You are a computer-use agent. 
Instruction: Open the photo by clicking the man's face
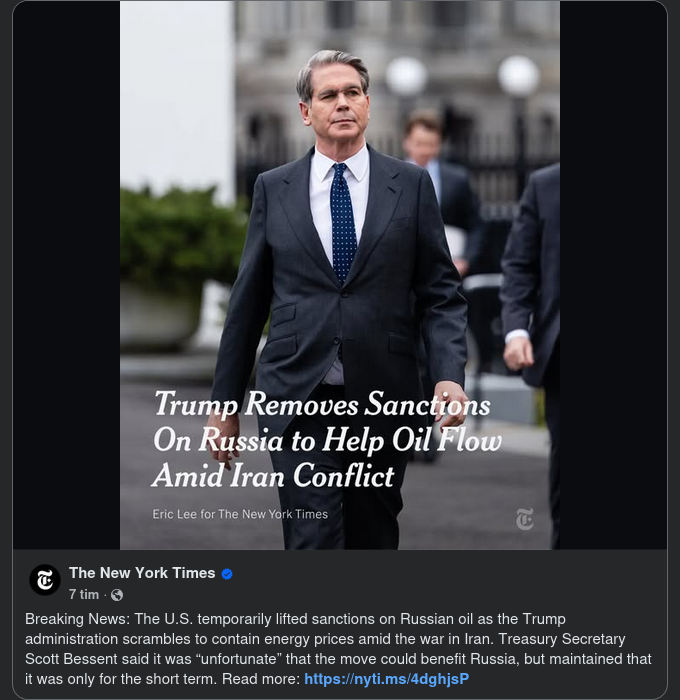(336, 98)
